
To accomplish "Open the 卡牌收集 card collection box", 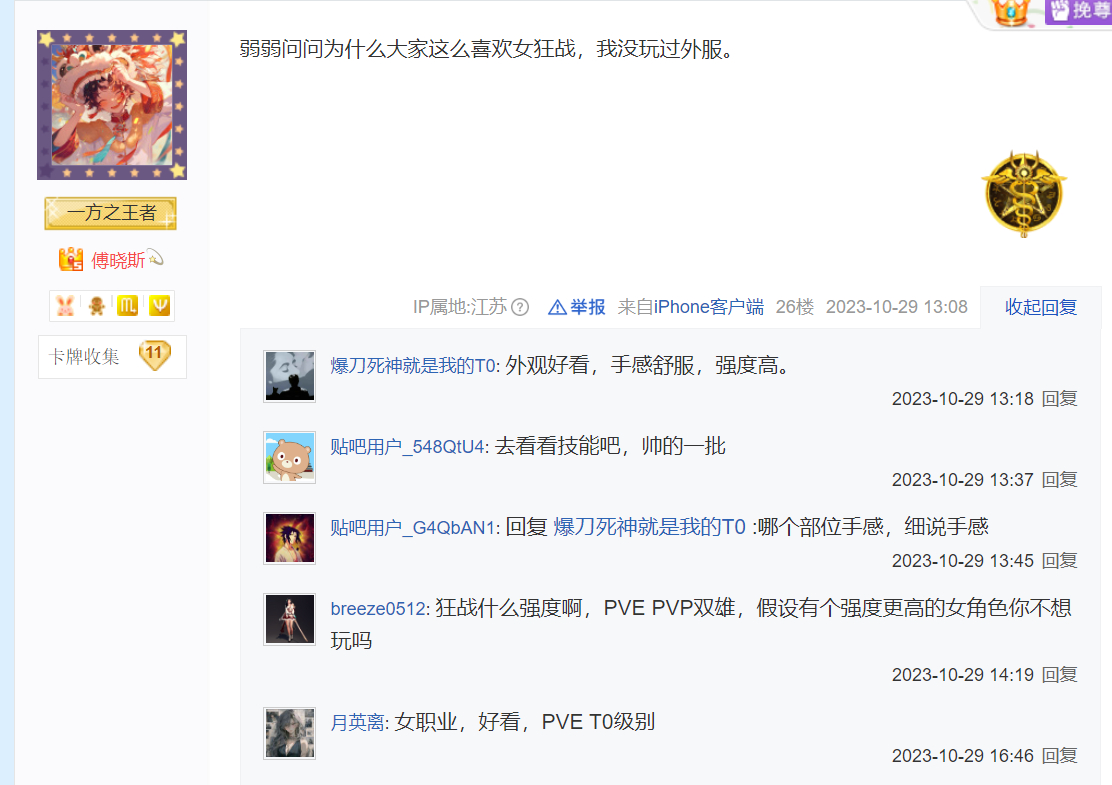I will (x=112, y=357).
